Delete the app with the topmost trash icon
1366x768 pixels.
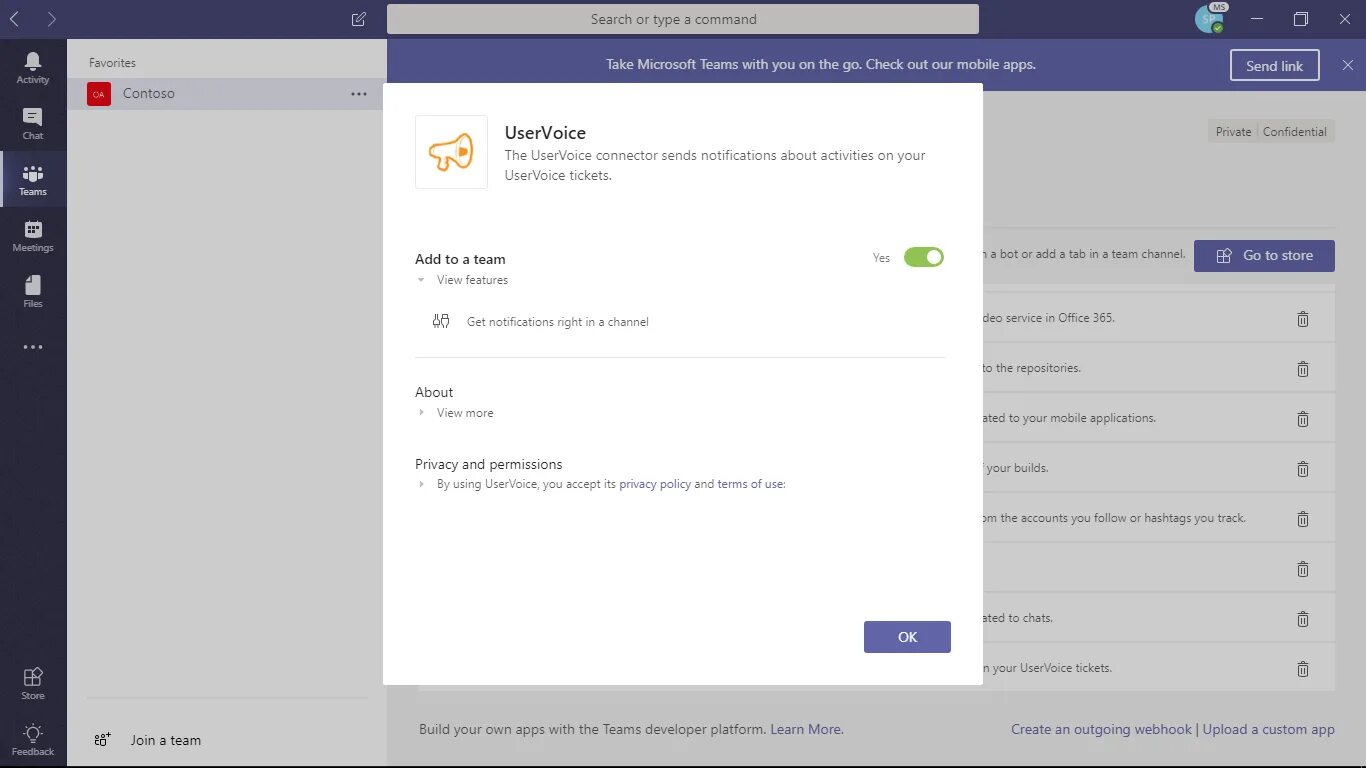[1303, 319]
